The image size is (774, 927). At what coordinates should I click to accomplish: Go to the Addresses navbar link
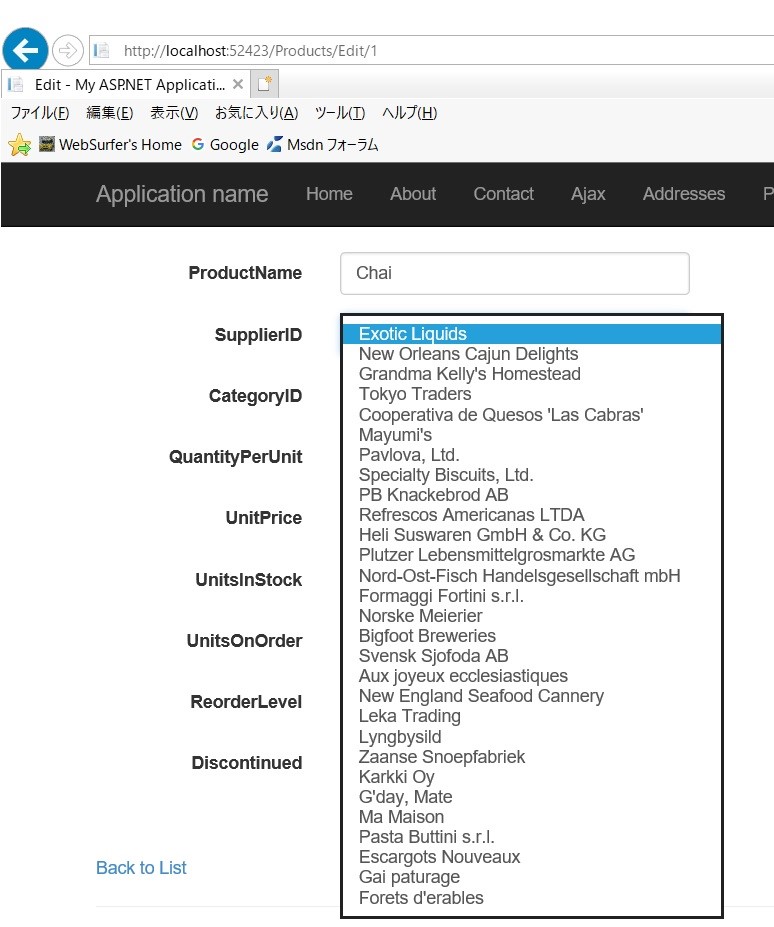pos(683,194)
